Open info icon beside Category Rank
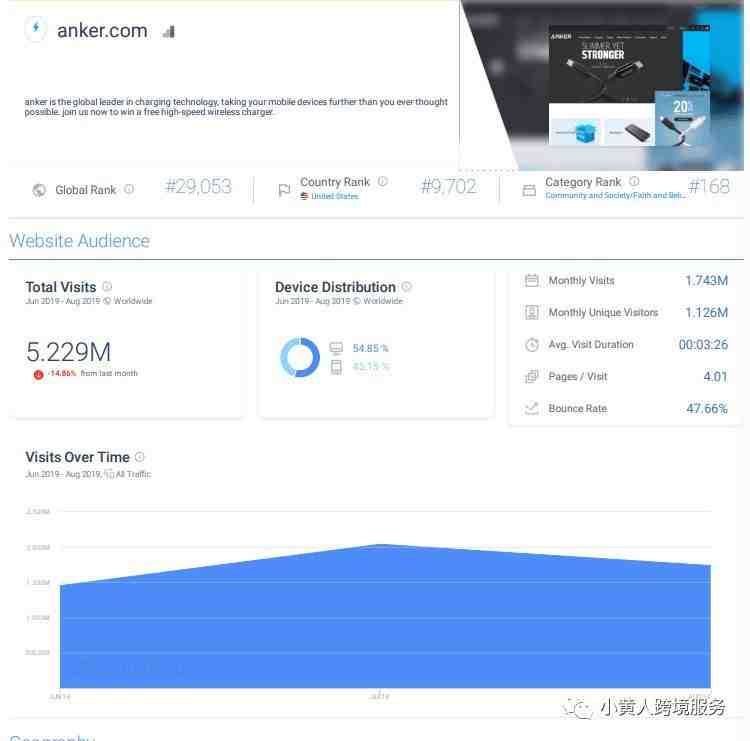The image size is (750, 741). (x=634, y=181)
